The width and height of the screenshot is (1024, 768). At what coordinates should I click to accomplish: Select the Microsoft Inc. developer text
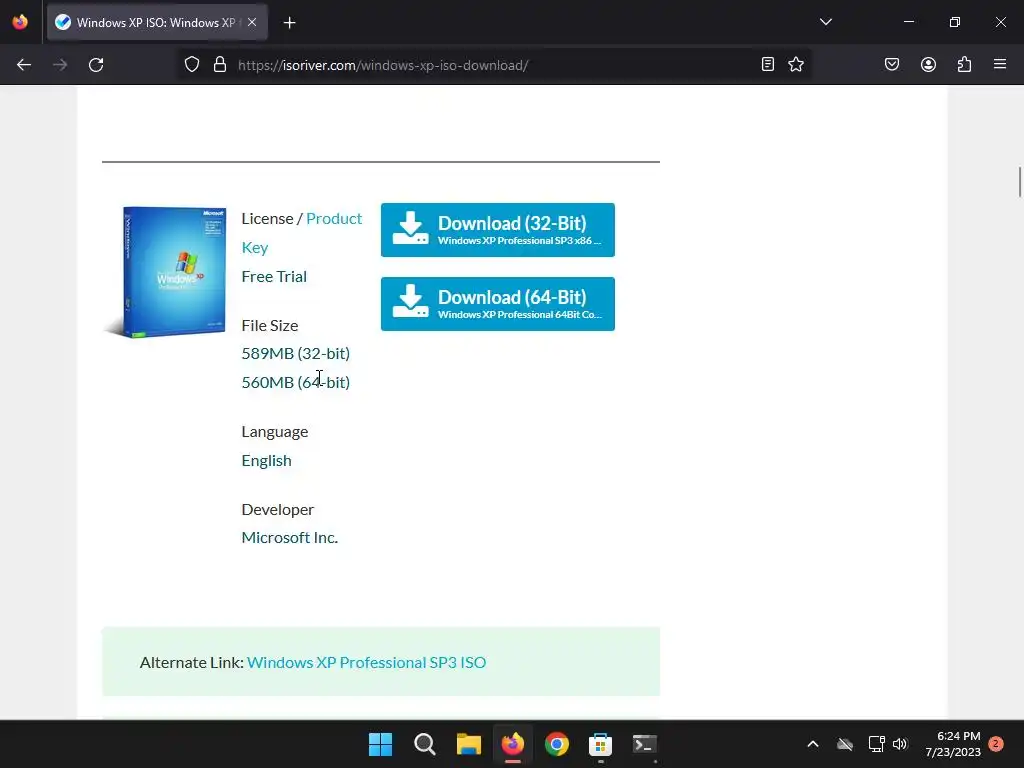(x=290, y=537)
